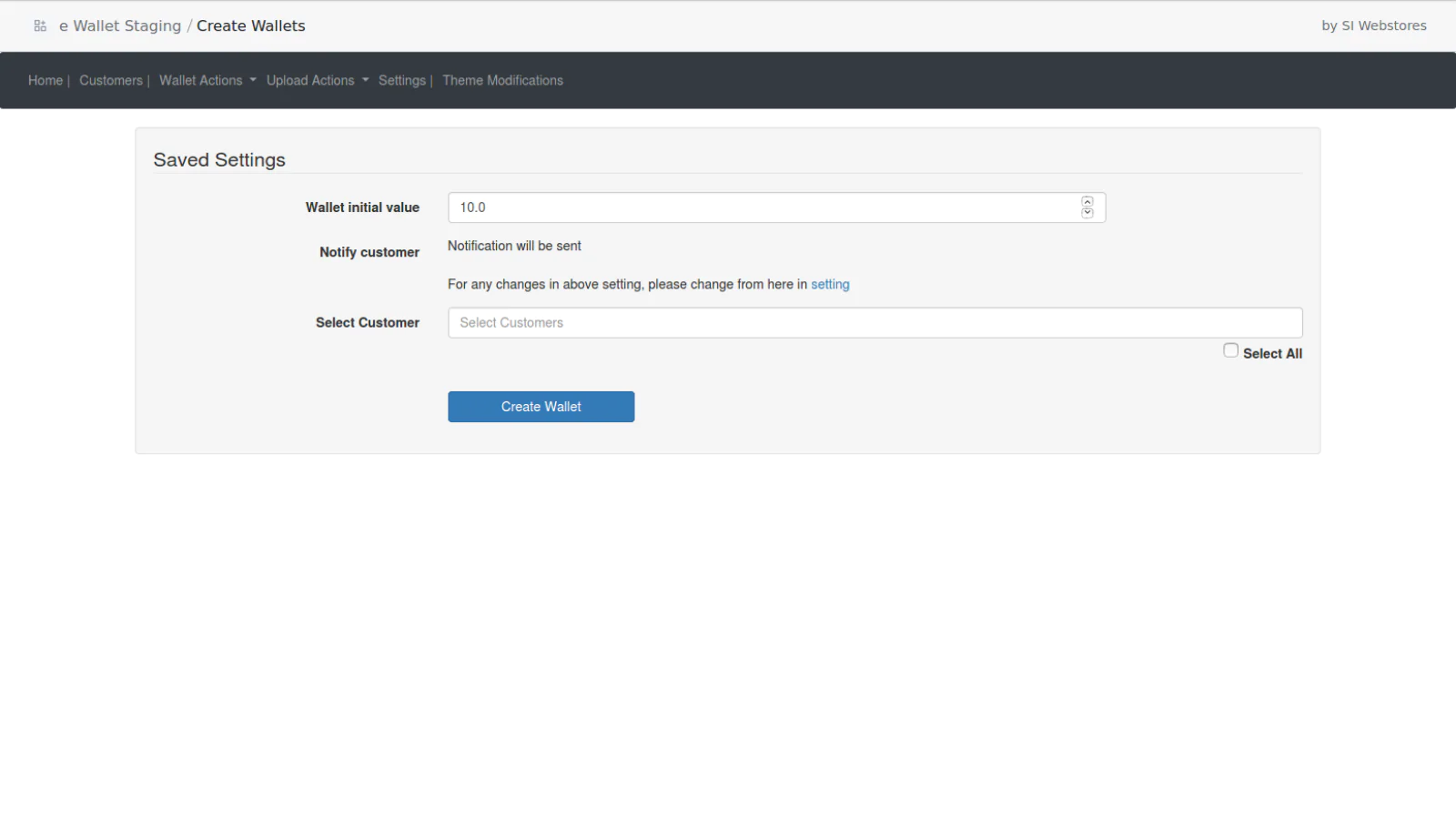Focus the Wallet initial value field
The width and height of the screenshot is (1456, 819).
(764, 207)
